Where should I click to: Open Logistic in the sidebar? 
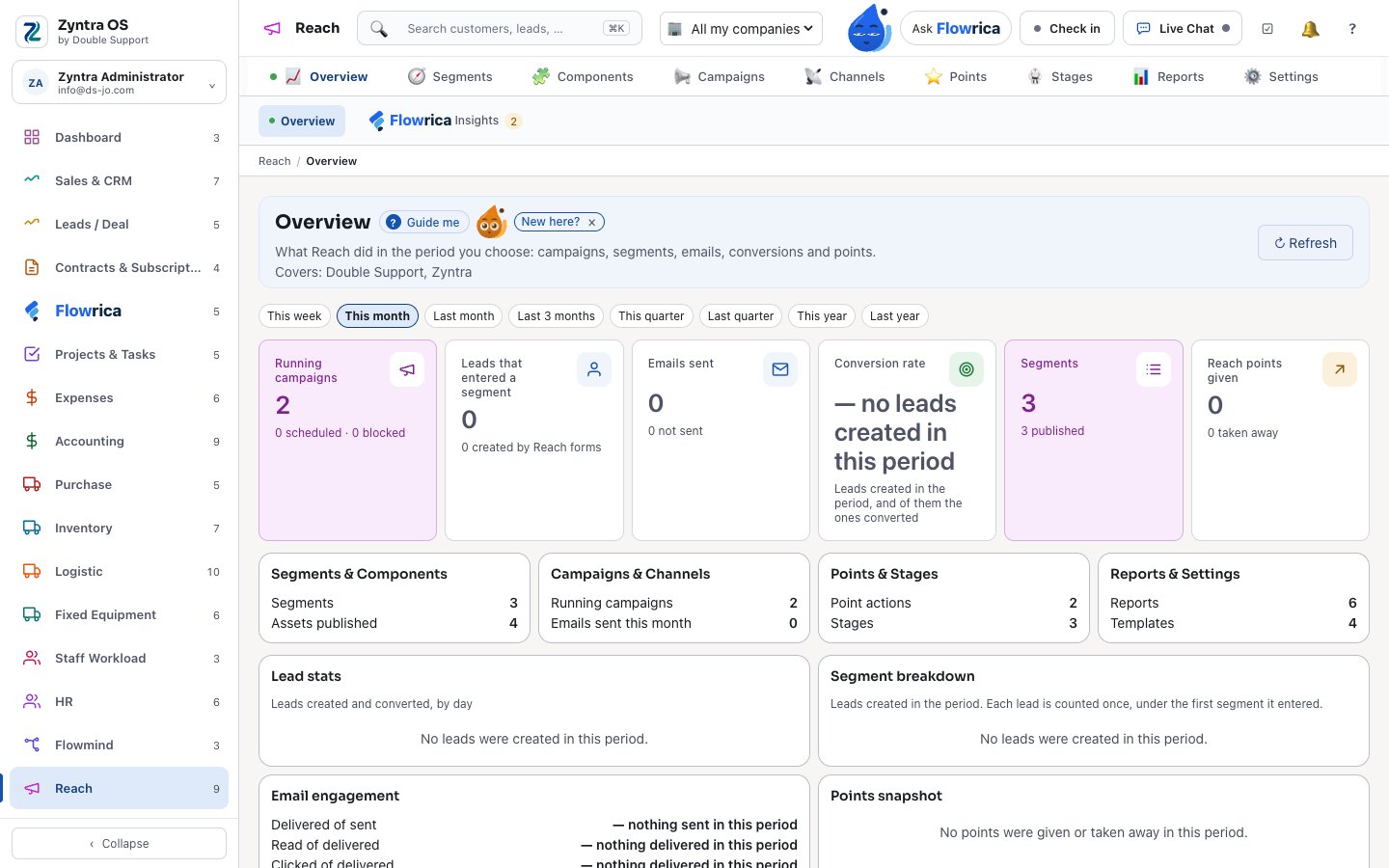[x=120, y=572]
